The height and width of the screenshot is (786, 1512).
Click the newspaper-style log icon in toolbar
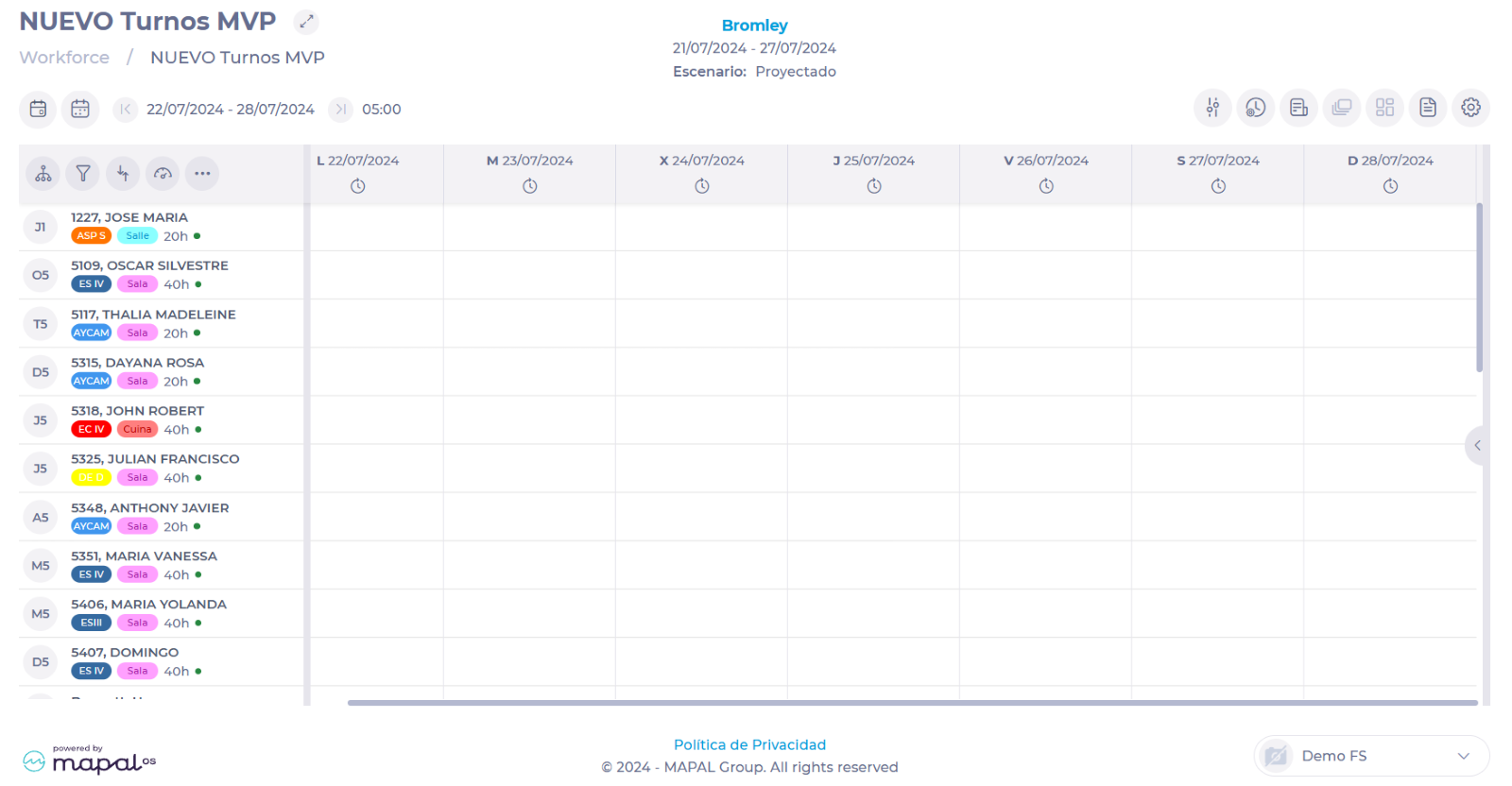tap(1298, 108)
